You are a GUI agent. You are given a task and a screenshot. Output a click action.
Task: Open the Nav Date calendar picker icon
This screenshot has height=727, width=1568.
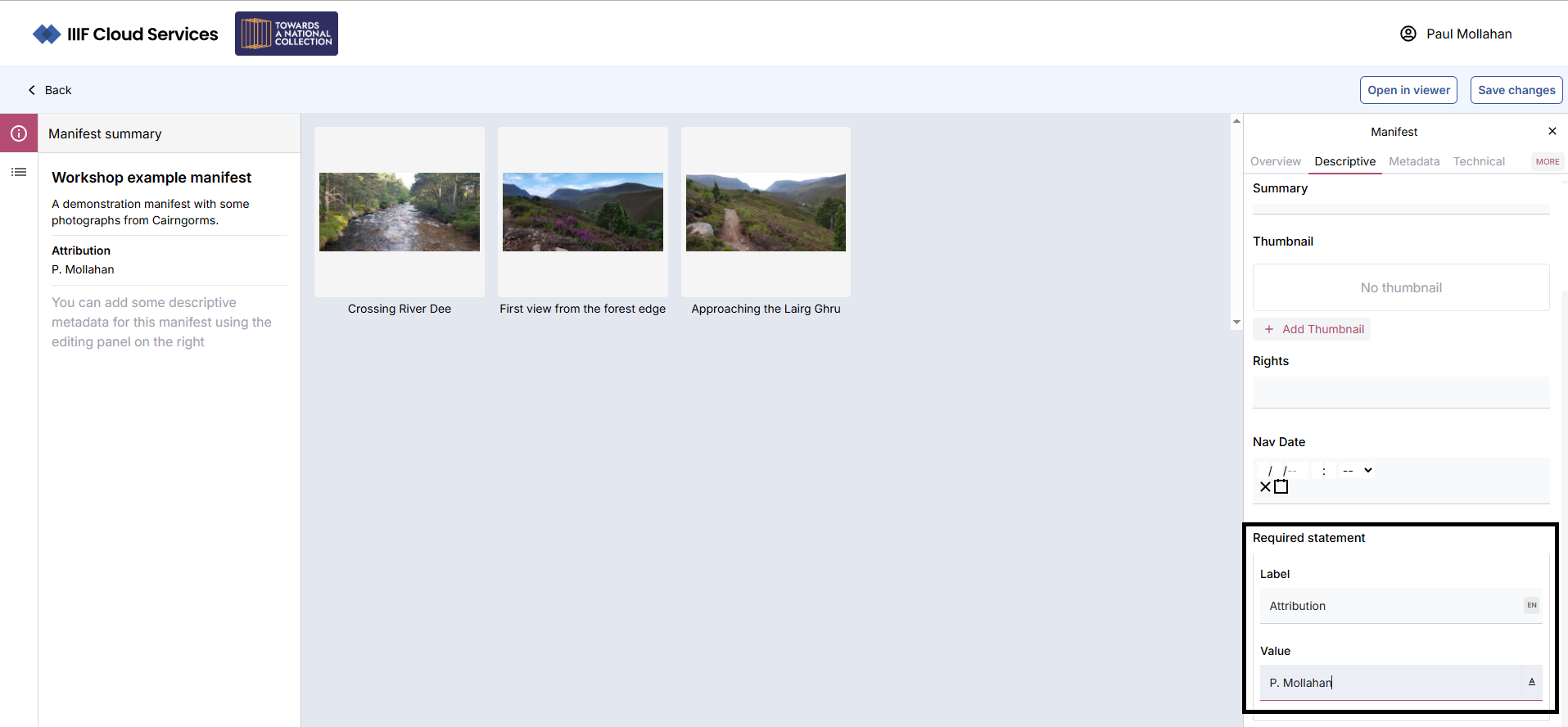coord(1281,487)
